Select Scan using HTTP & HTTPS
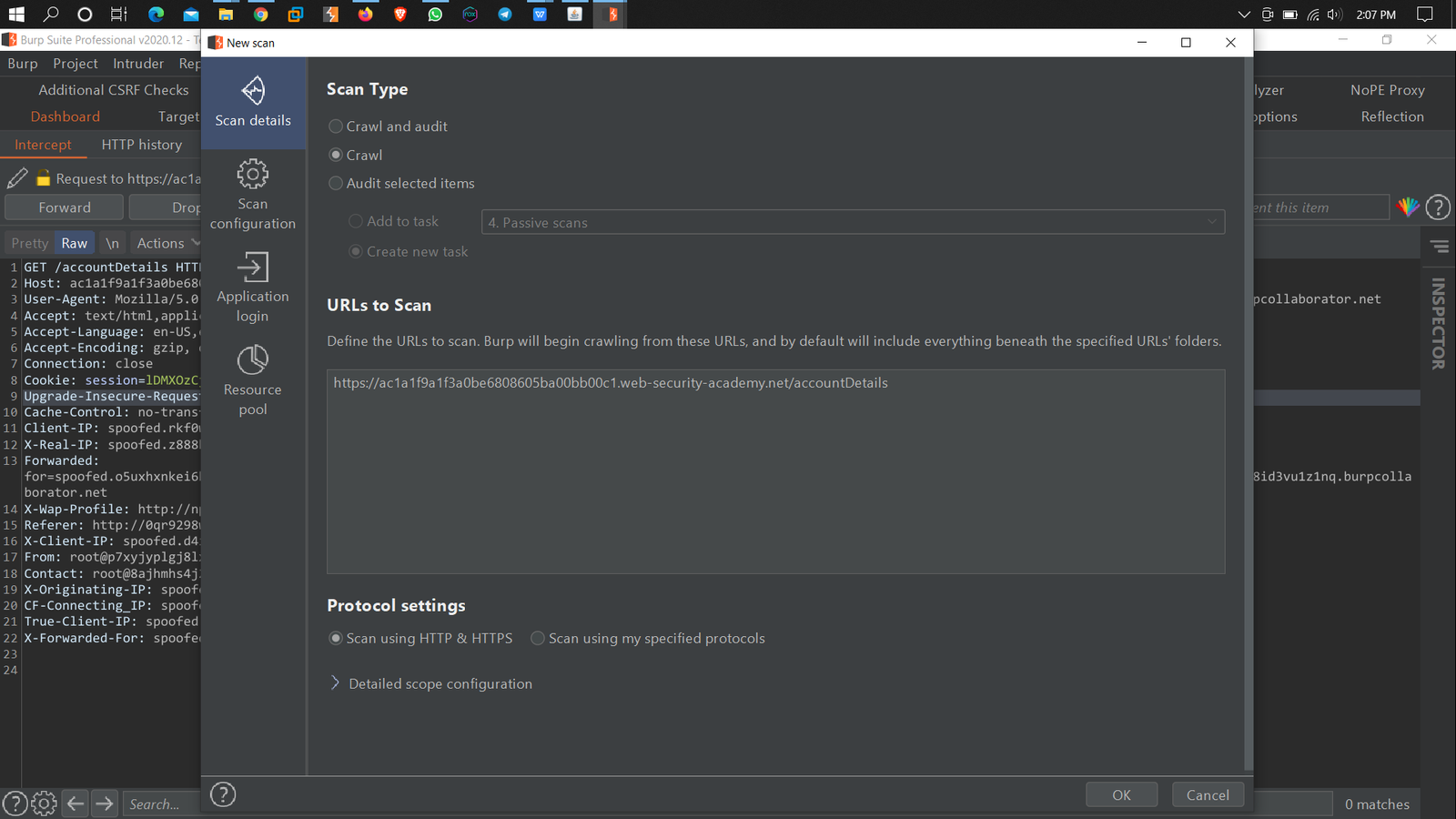1456x819 pixels. (421, 638)
